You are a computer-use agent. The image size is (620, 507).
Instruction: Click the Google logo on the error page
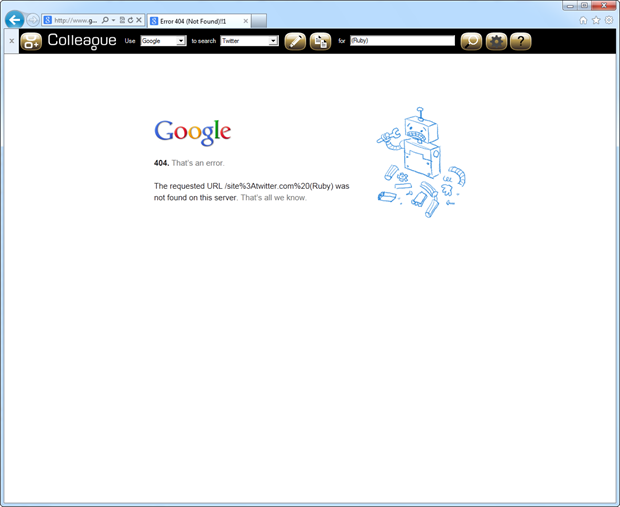[x=193, y=132]
